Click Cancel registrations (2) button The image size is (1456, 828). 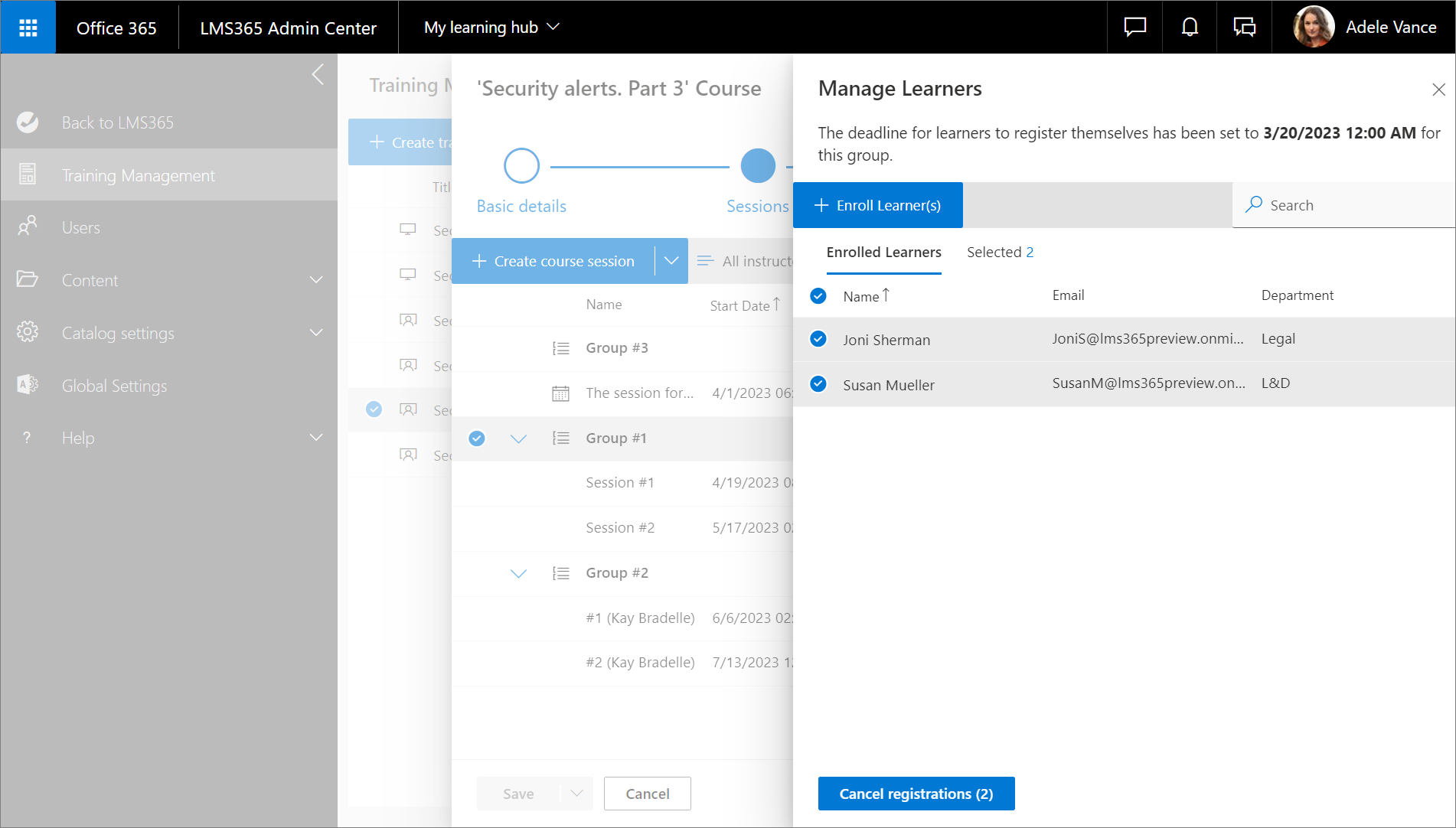point(916,794)
